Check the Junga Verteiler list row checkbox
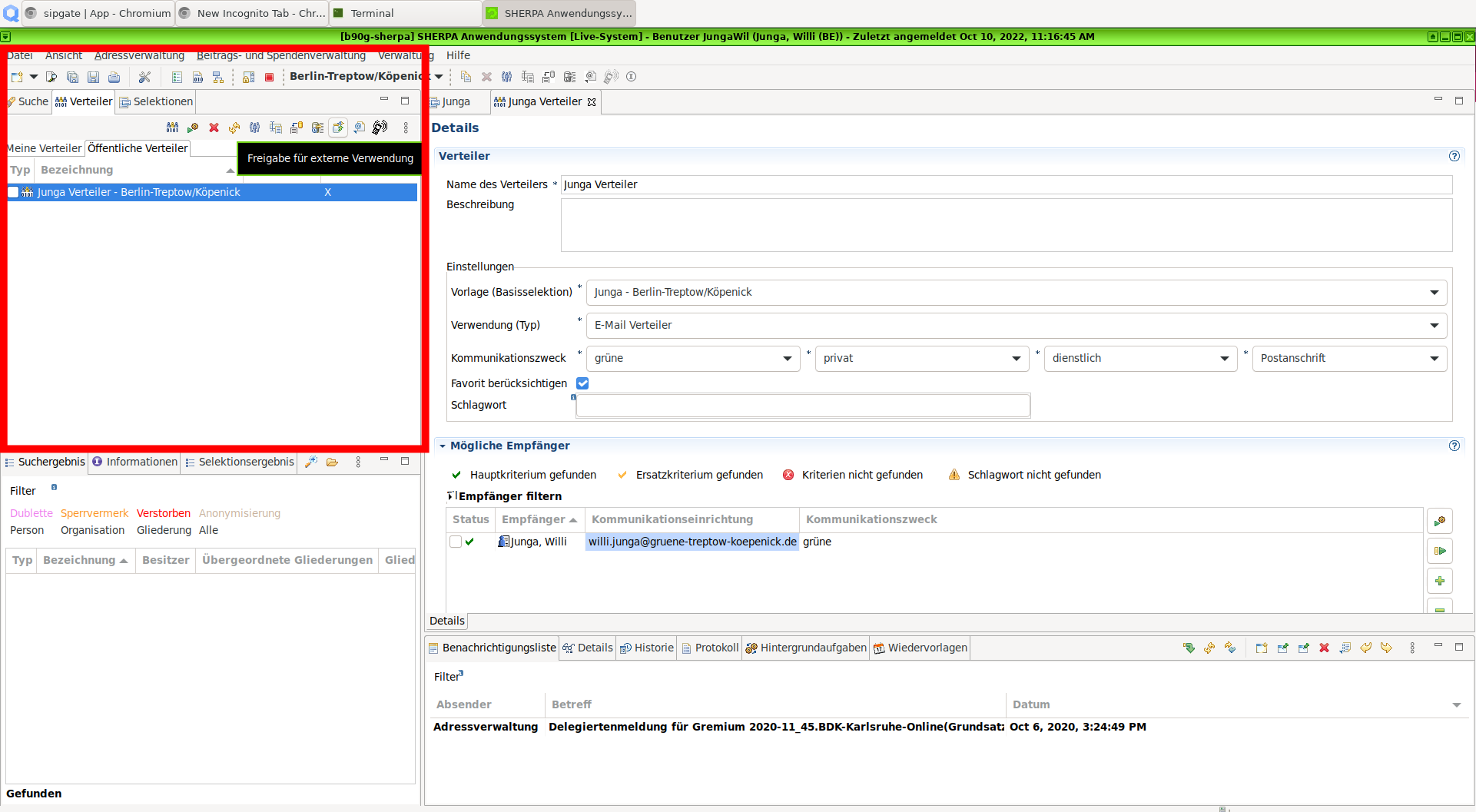The height and width of the screenshot is (812, 1476). [13, 192]
